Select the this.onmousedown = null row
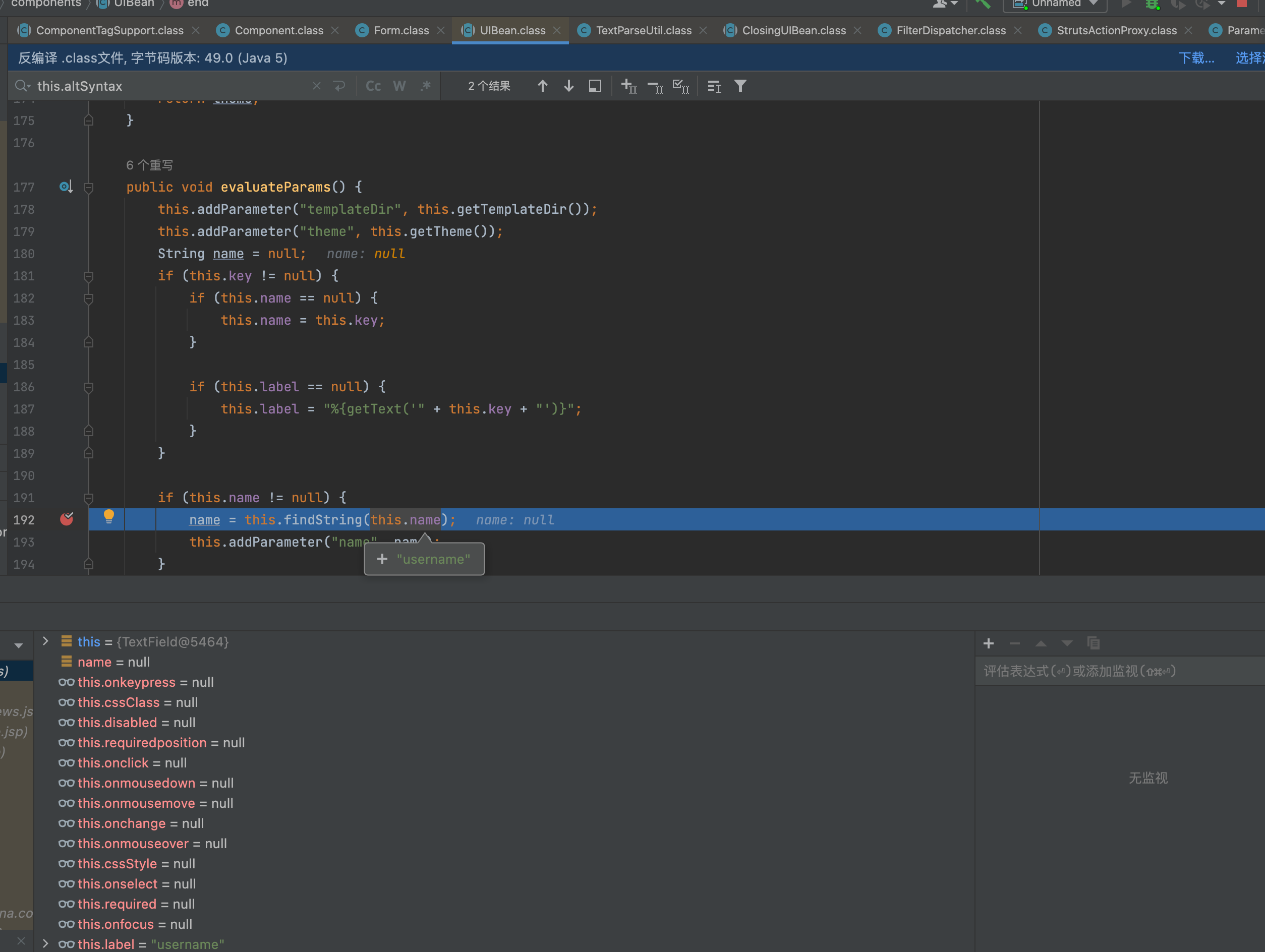This screenshot has width=1265, height=952. click(x=503, y=783)
